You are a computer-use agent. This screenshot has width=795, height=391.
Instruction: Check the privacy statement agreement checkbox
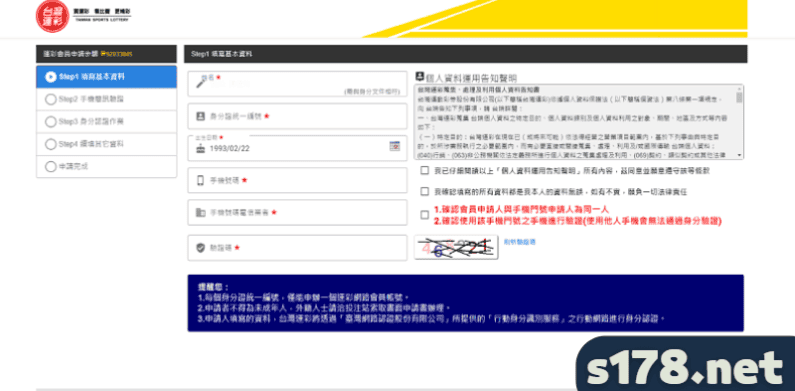point(424,171)
